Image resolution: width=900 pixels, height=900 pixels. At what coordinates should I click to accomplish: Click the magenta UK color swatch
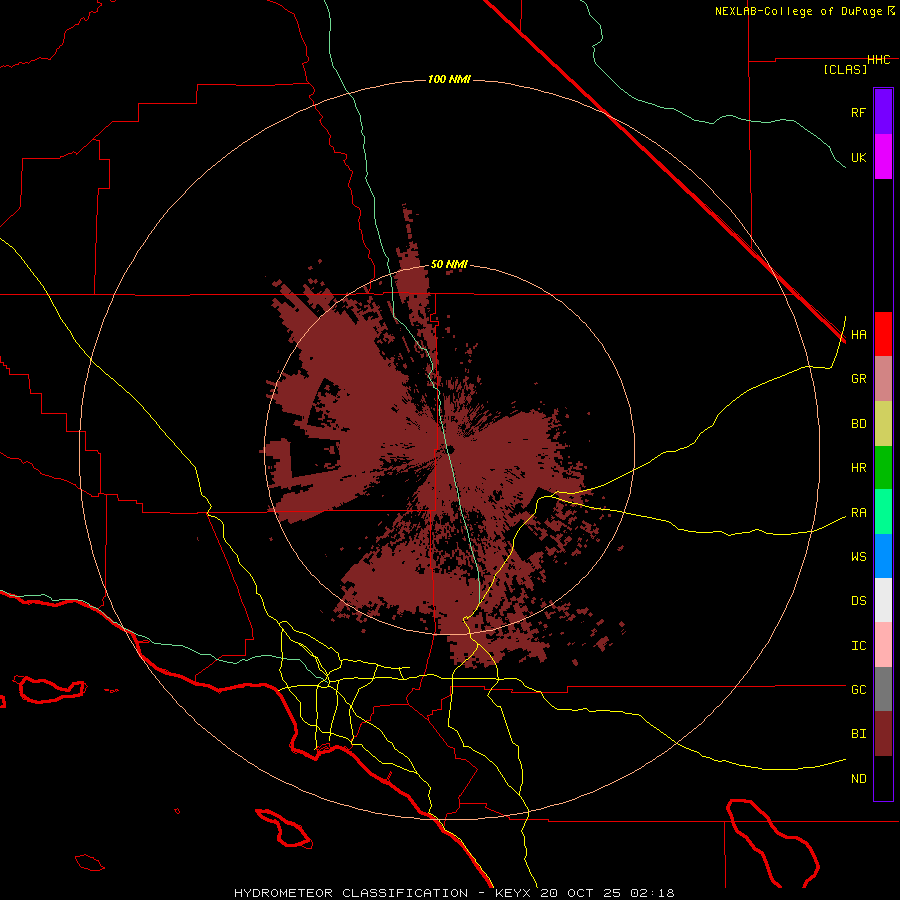click(x=883, y=157)
